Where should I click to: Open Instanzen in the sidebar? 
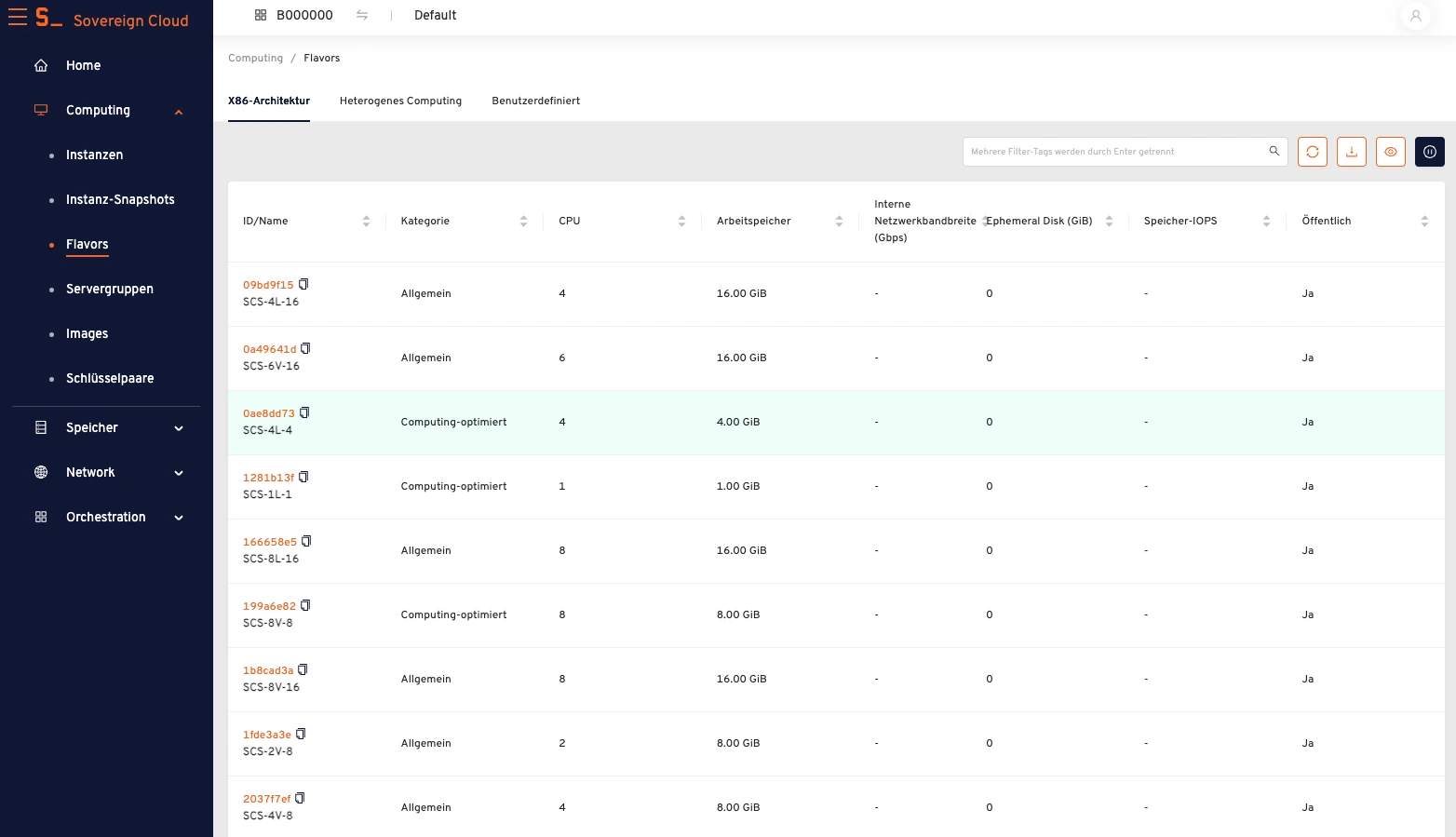[x=94, y=155]
